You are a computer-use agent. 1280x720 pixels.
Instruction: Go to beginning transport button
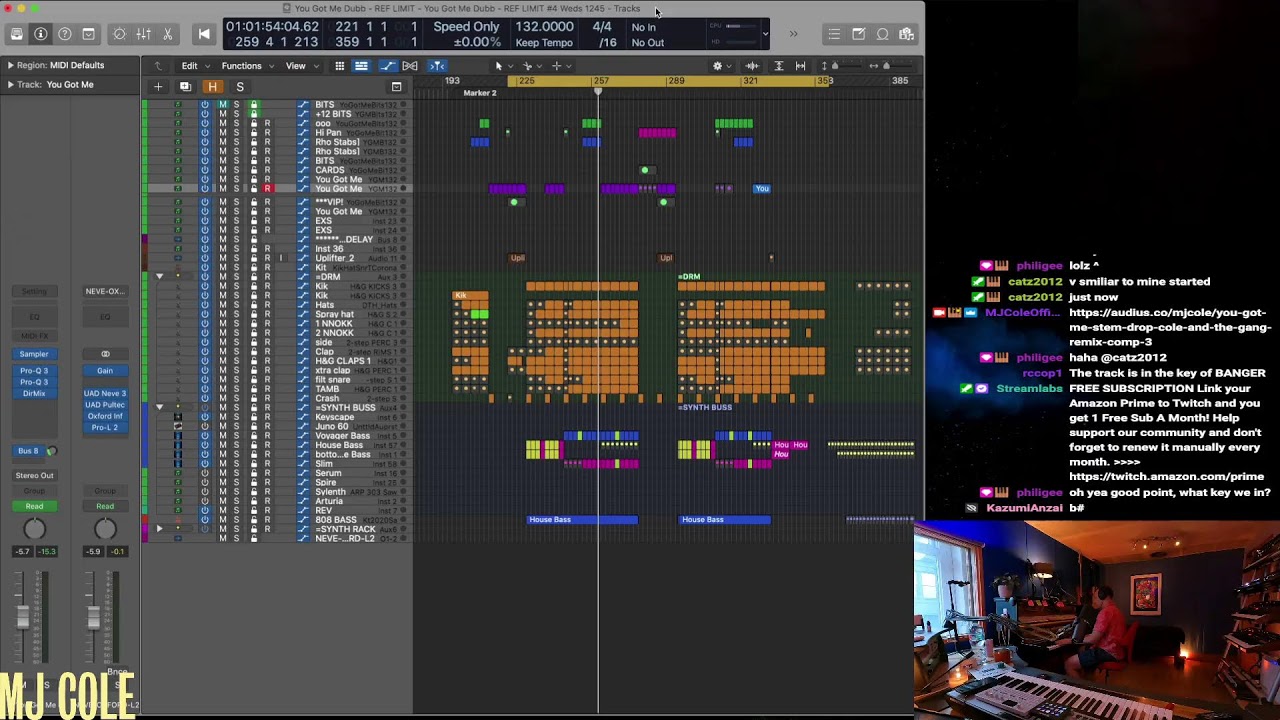[204, 34]
